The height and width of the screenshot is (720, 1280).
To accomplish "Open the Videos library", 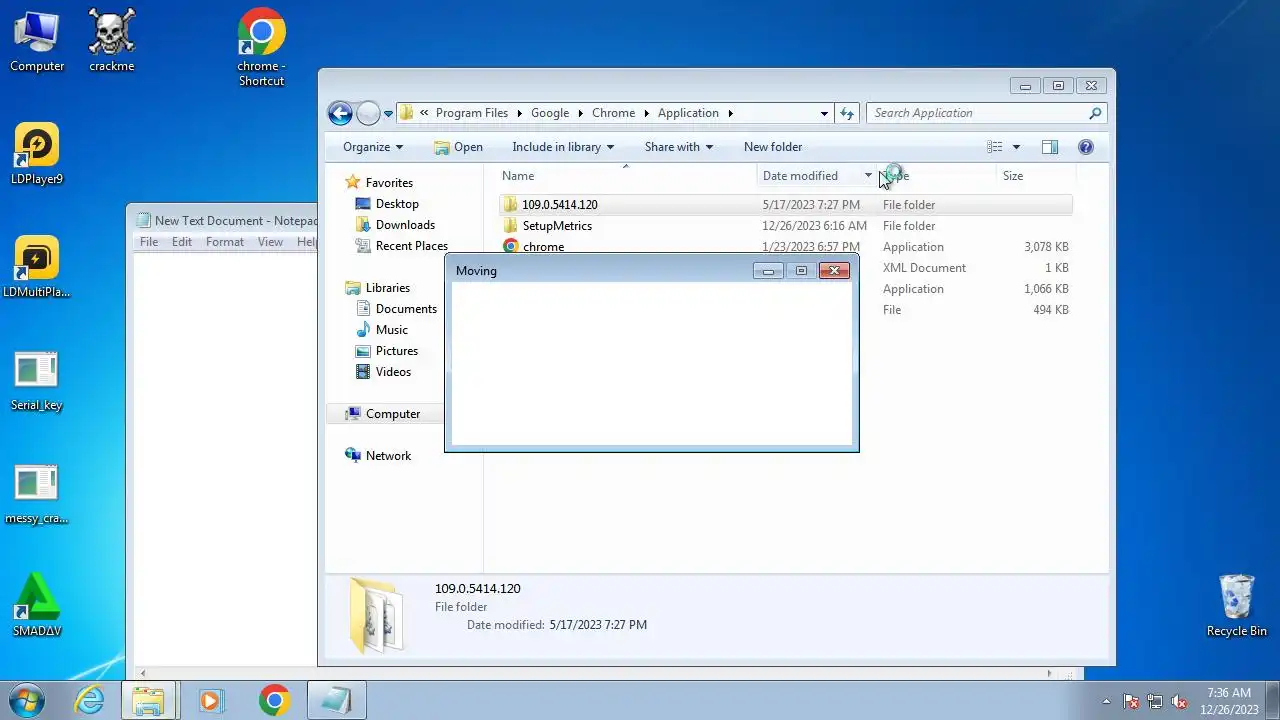I will click(x=393, y=372).
